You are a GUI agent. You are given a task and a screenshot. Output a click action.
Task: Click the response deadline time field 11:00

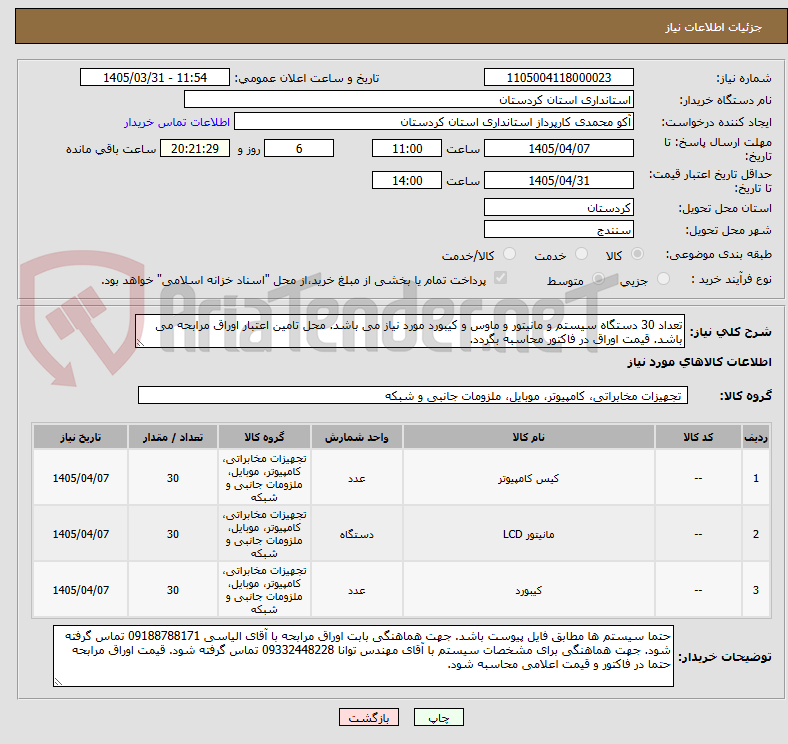point(407,148)
